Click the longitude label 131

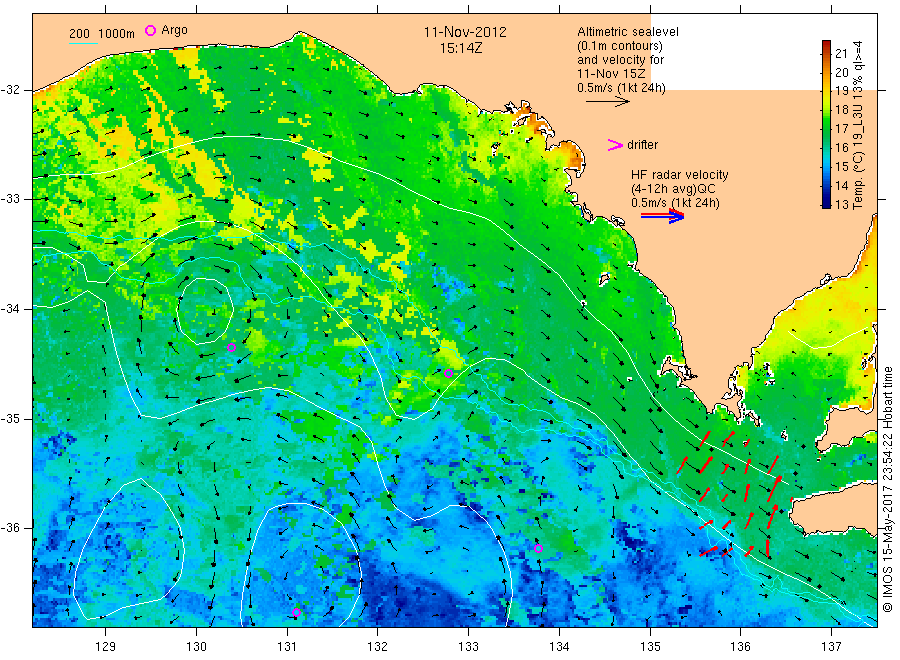[x=287, y=646]
